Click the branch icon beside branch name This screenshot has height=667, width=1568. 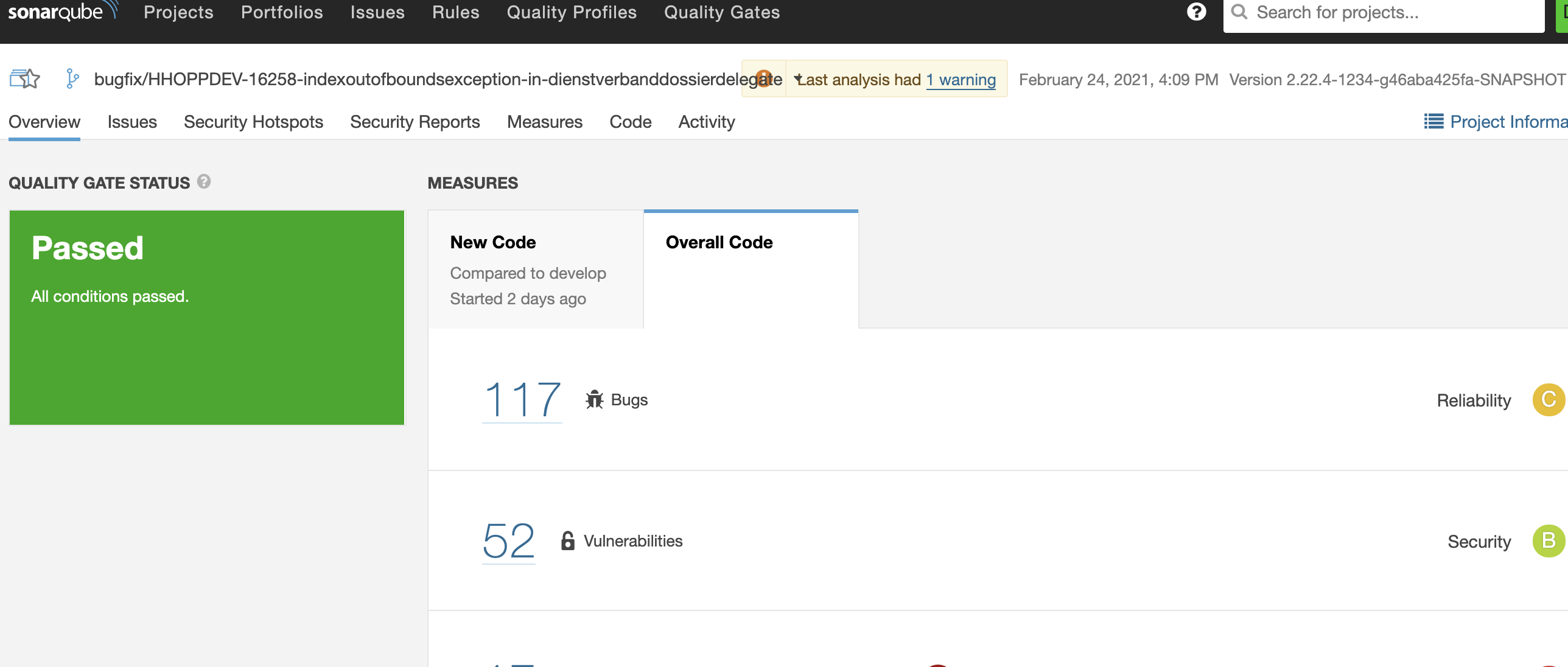pyautogui.click(x=72, y=79)
